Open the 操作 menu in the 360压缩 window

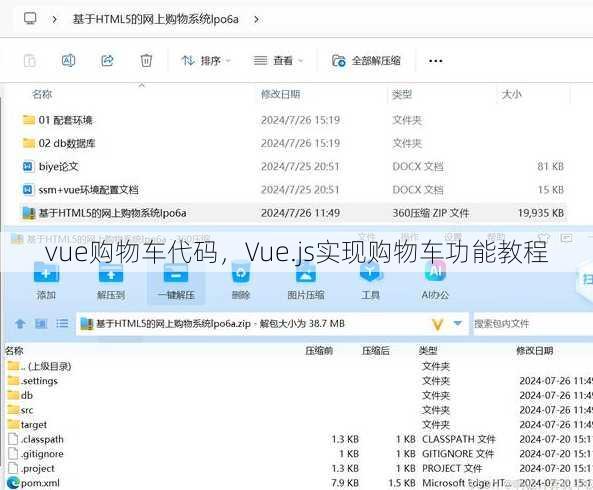point(410,238)
